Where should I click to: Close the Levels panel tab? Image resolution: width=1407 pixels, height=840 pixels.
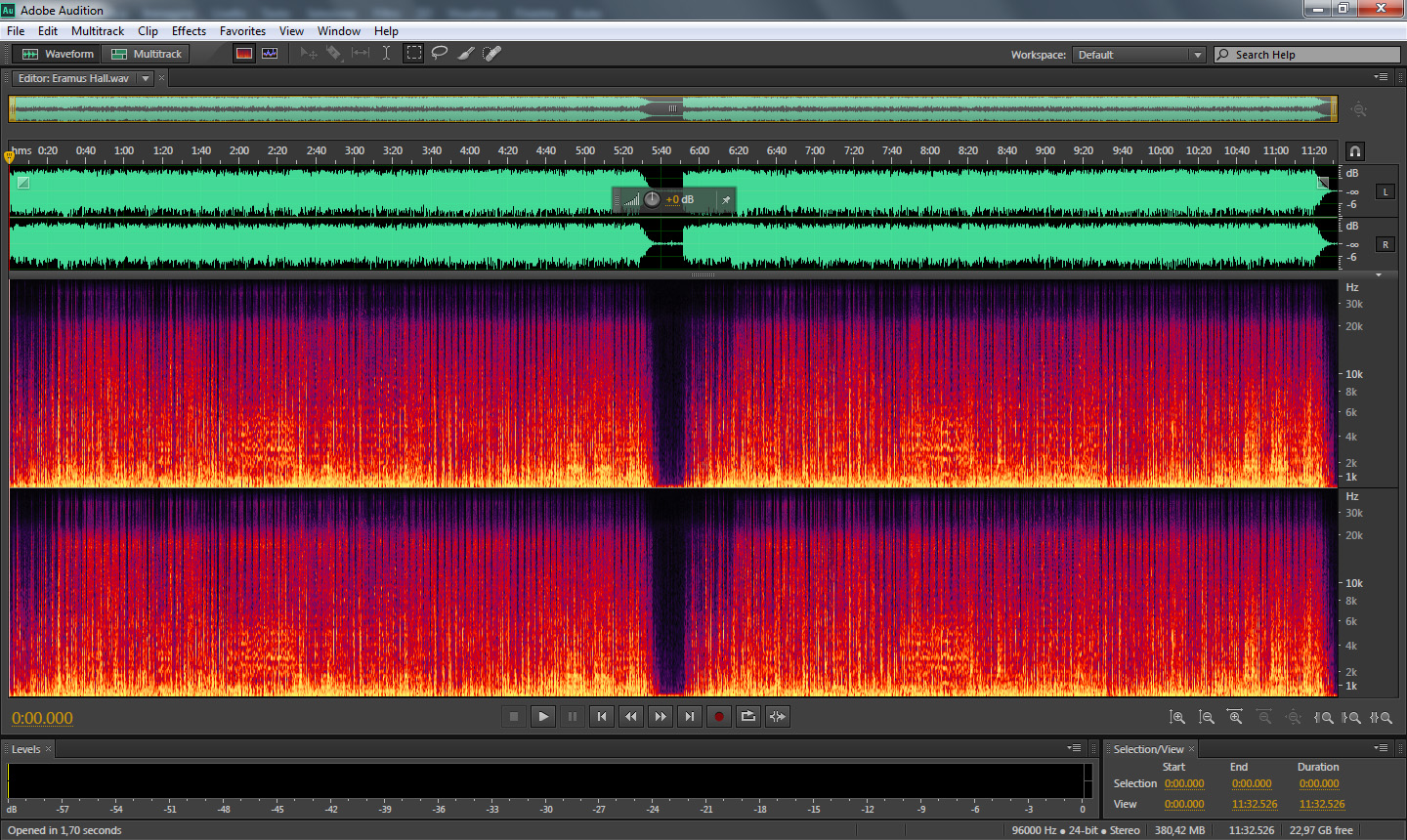point(48,749)
